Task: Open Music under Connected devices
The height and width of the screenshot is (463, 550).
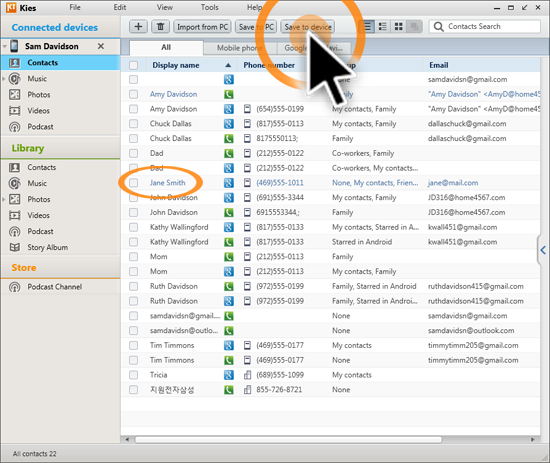Action: [x=37, y=79]
